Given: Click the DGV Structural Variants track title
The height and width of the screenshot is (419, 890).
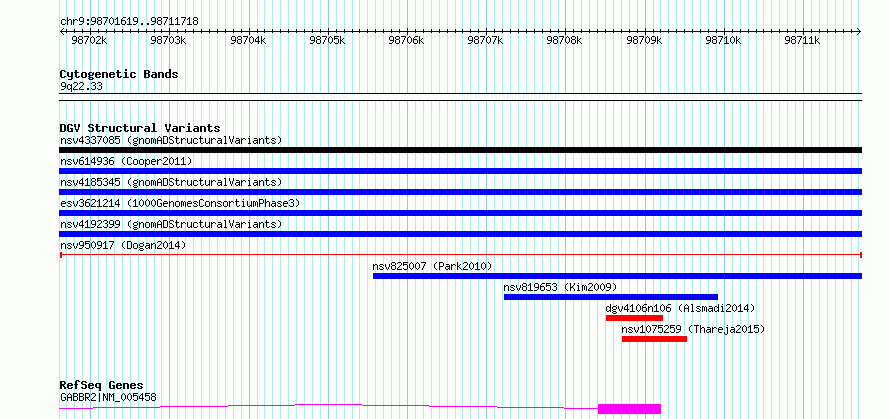Looking at the screenshot, I should coord(140,128).
